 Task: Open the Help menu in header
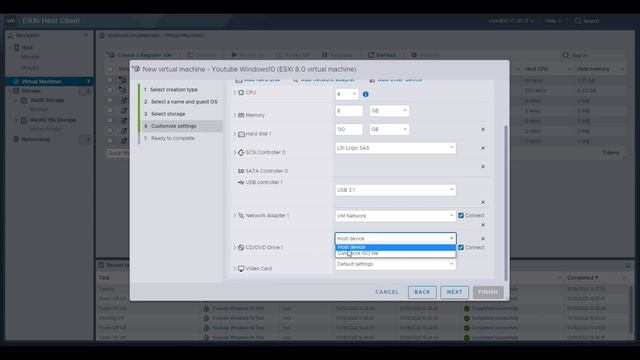pos(553,21)
